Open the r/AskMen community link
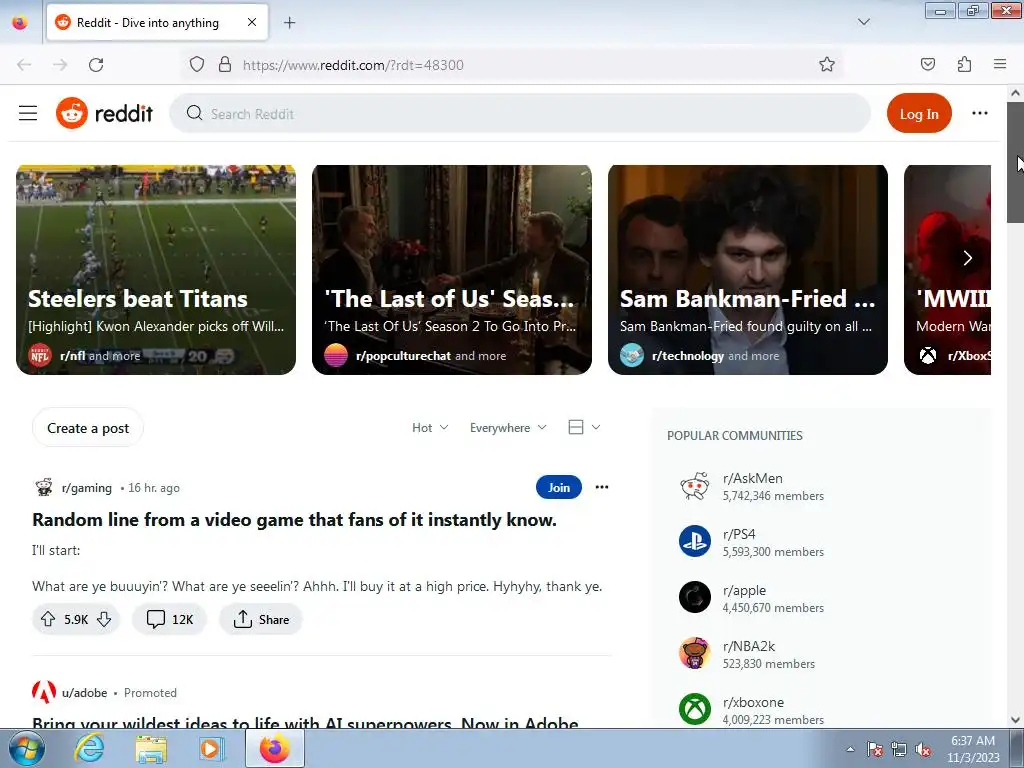 752,479
